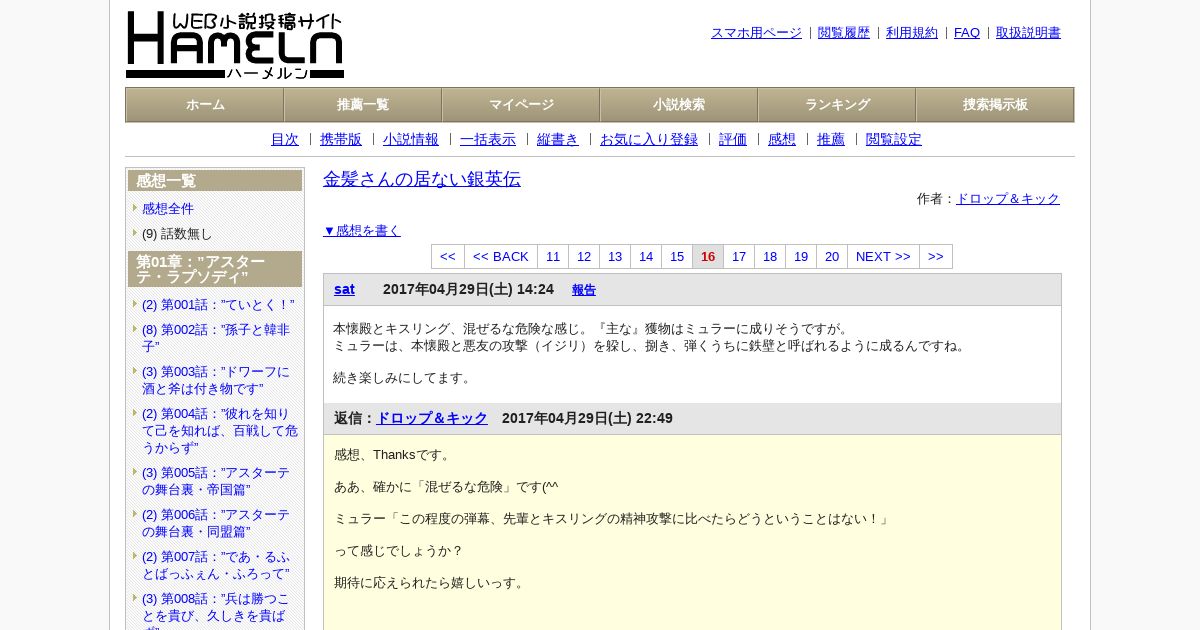Open 推薦 recommend link in submenu
The width and height of the screenshot is (1200, 630).
pyautogui.click(x=831, y=140)
